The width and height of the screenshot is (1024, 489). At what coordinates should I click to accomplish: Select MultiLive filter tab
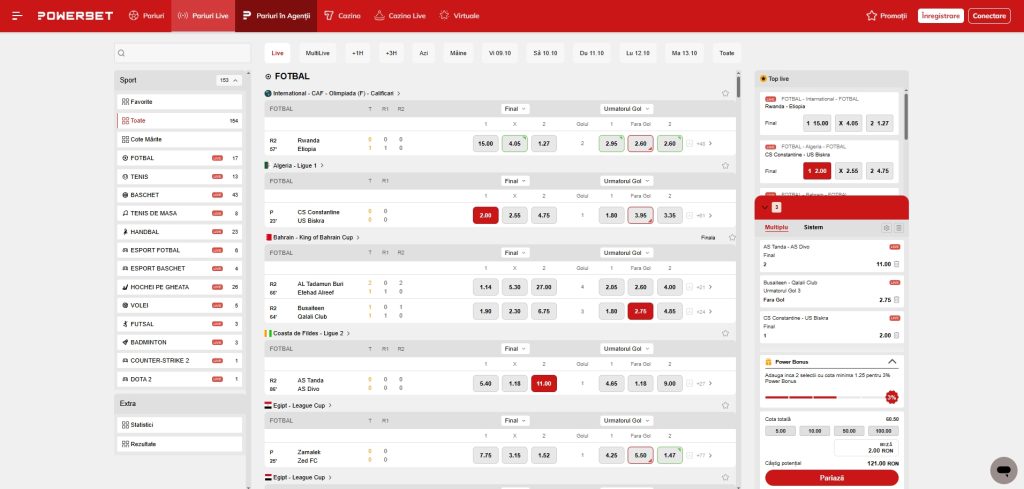(317, 54)
